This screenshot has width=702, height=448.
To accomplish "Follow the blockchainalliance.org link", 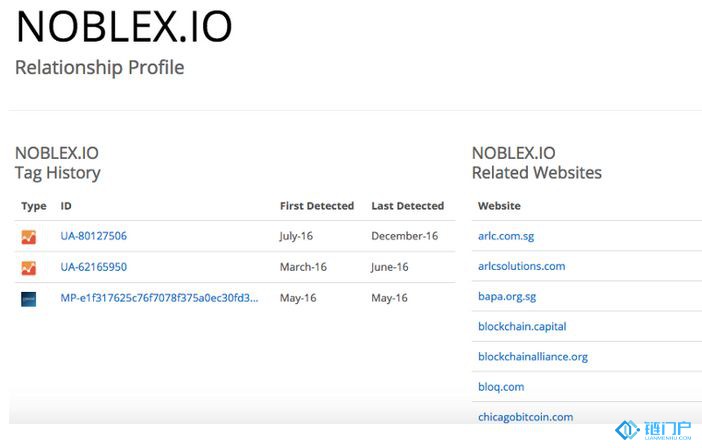I will pyautogui.click(x=533, y=357).
